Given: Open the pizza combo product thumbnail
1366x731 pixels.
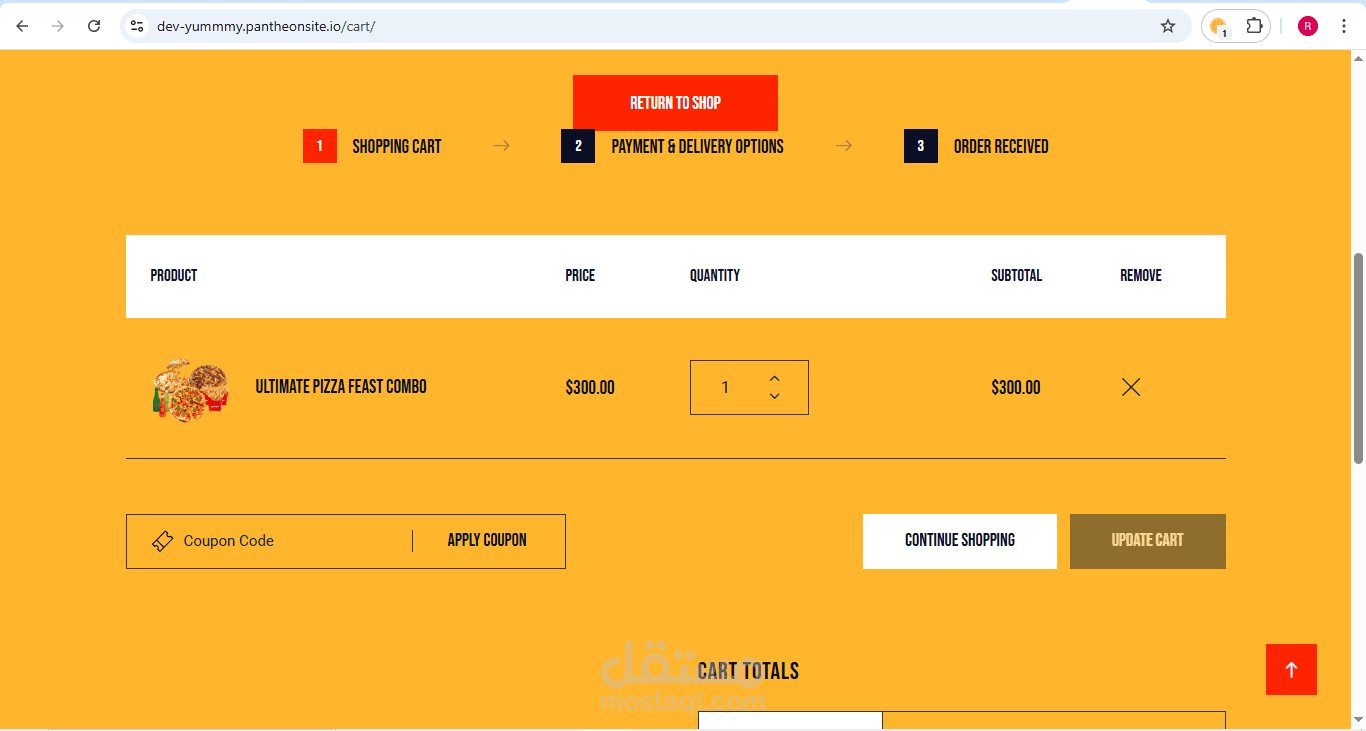Looking at the screenshot, I should pyautogui.click(x=190, y=389).
